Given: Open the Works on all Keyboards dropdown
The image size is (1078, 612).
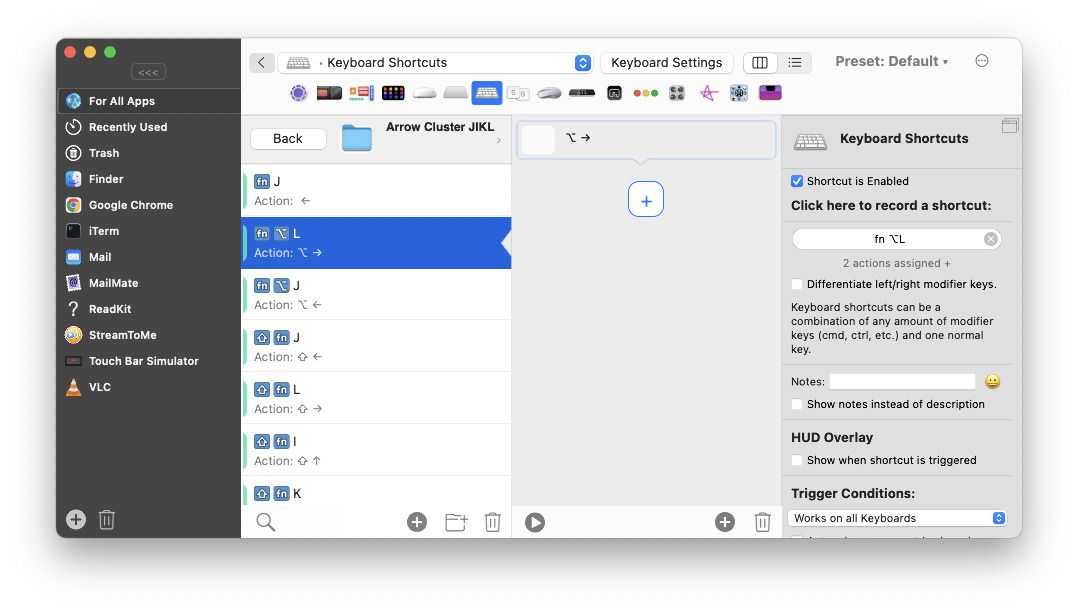Looking at the screenshot, I should [x=896, y=518].
